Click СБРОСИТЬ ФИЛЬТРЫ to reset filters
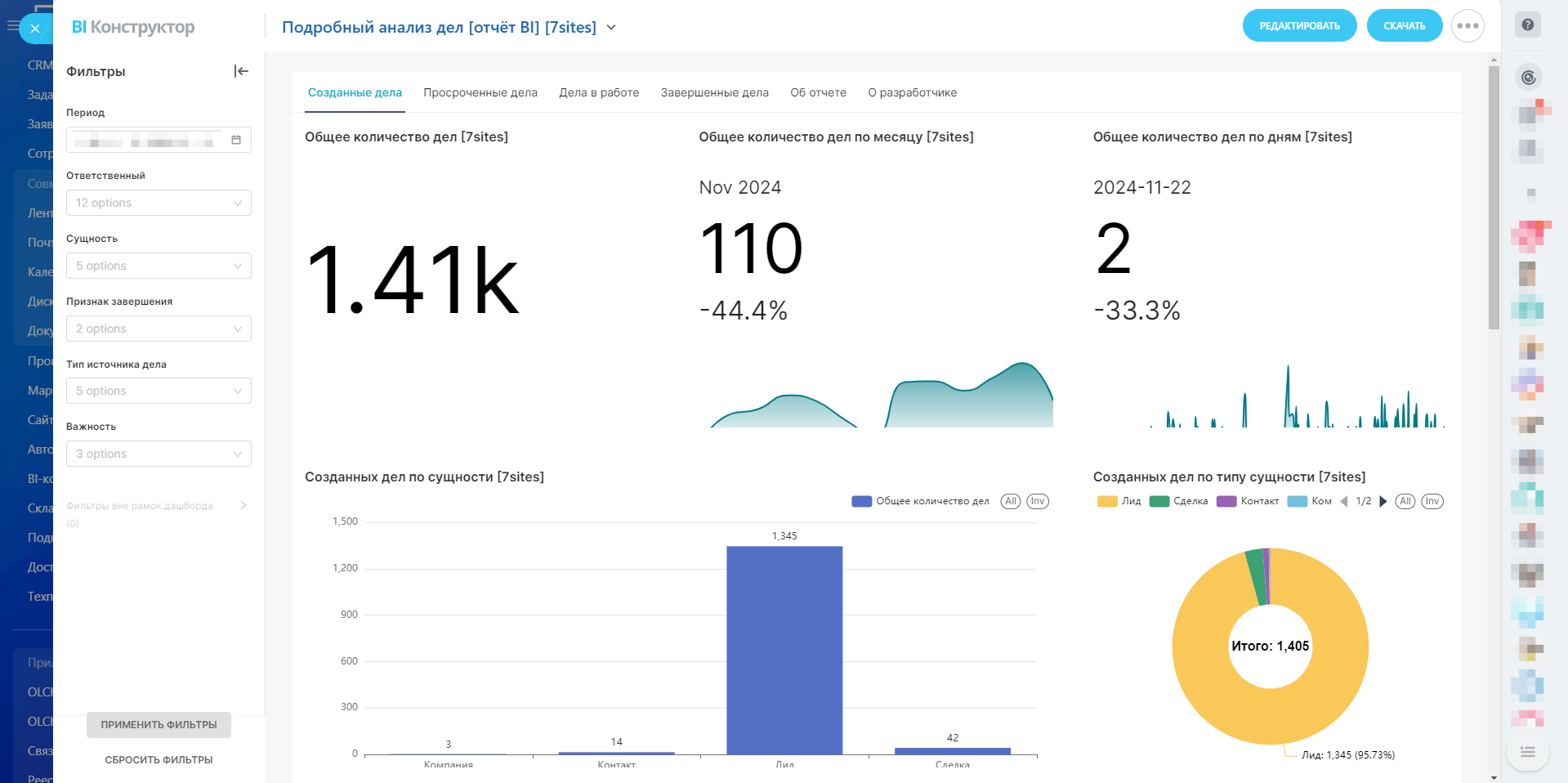 159,760
